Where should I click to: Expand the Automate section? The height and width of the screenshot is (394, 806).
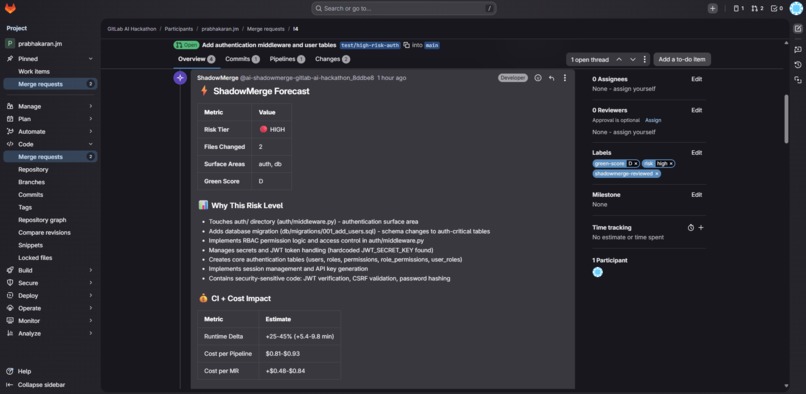pyautogui.click(x=50, y=132)
